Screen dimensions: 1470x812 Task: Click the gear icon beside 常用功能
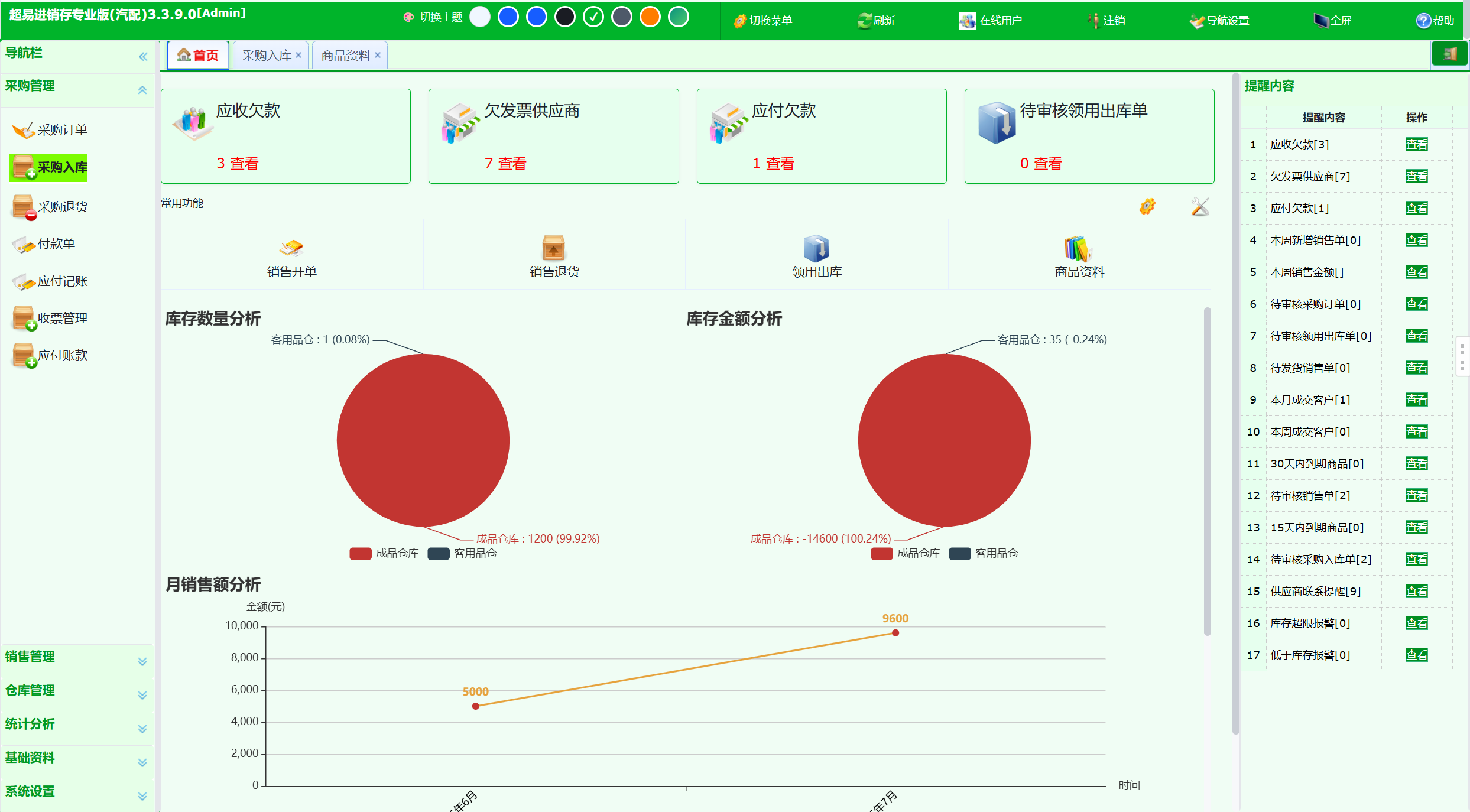(x=1147, y=206)
